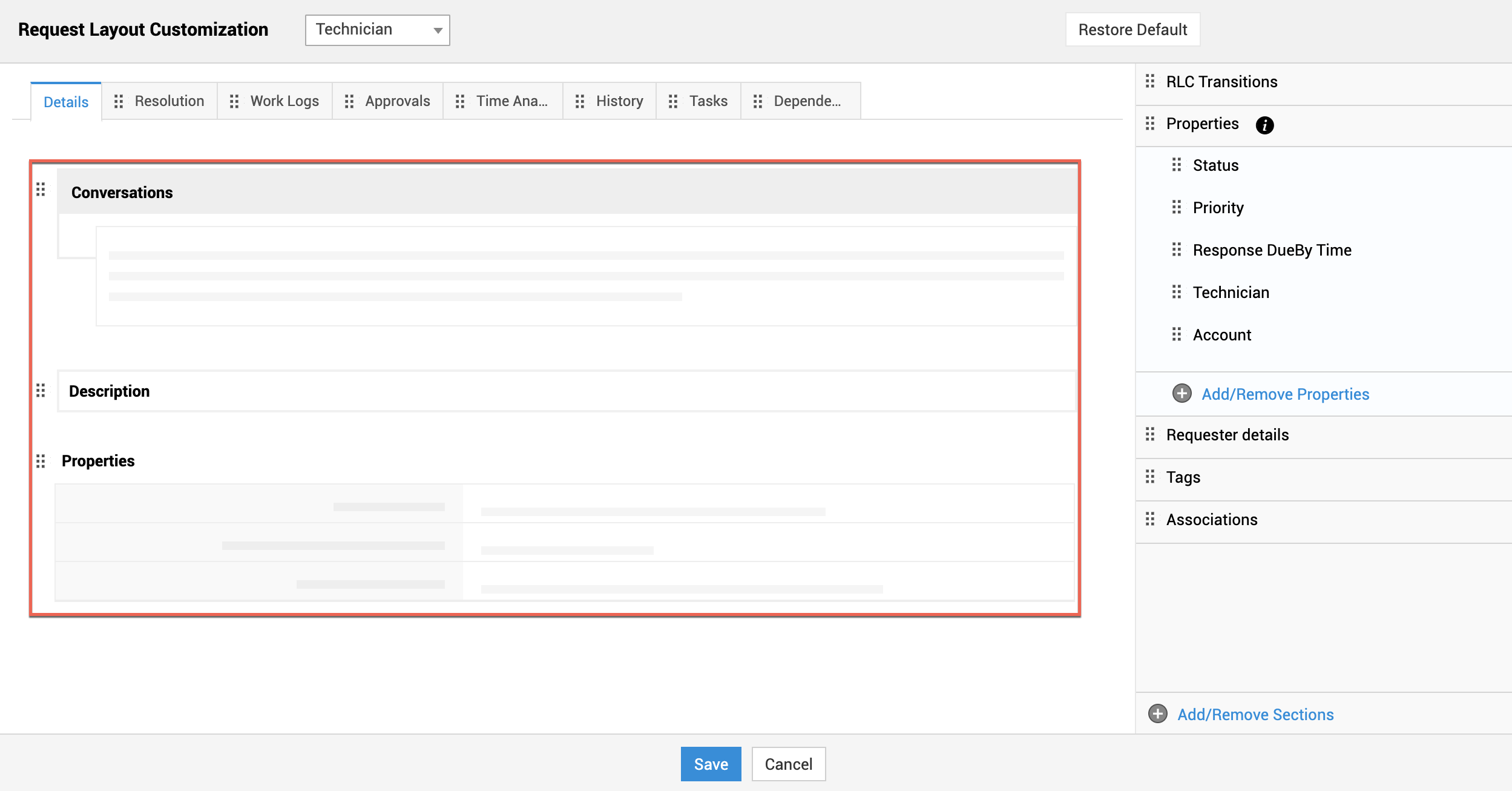Select the Response DueBy Time property

pos(1272,250)
